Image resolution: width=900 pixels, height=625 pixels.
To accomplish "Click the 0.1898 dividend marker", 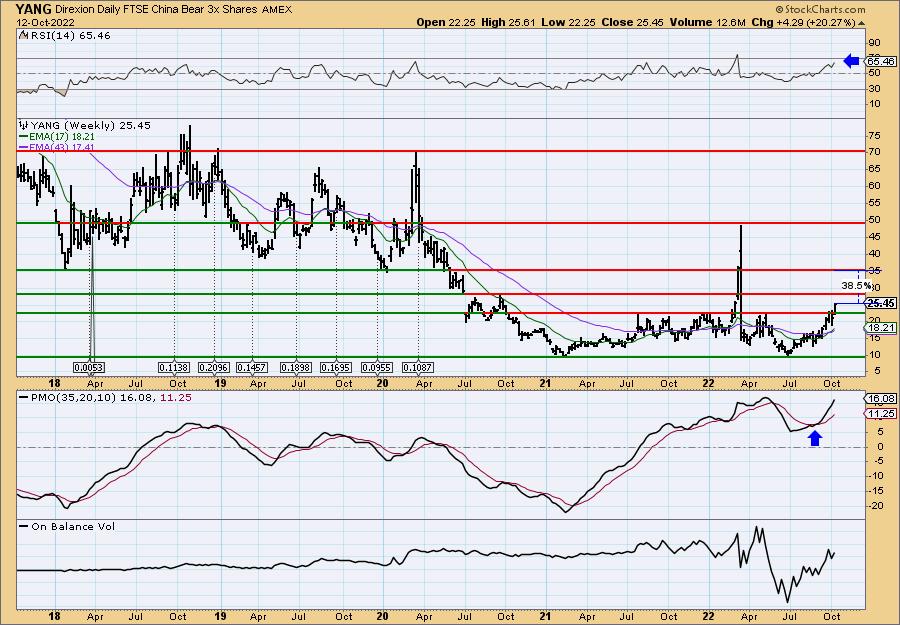I will (296, 367).
